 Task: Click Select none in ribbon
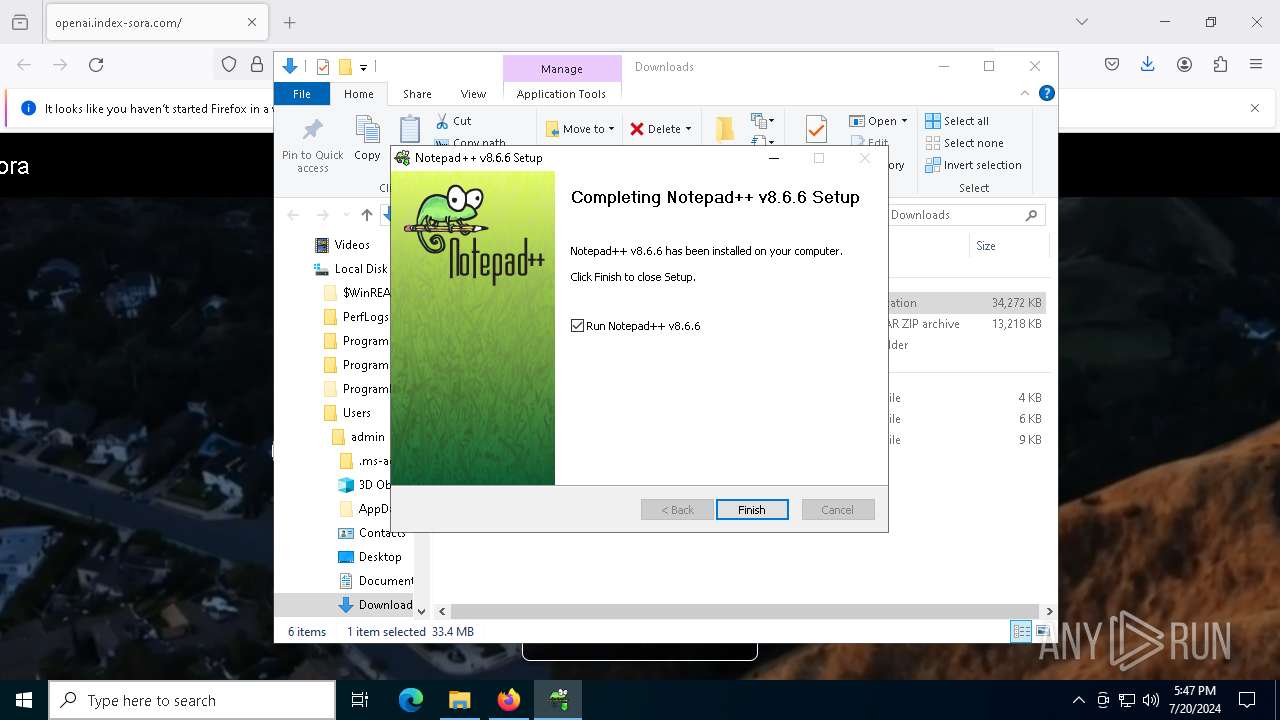click(x=964, y=143)
